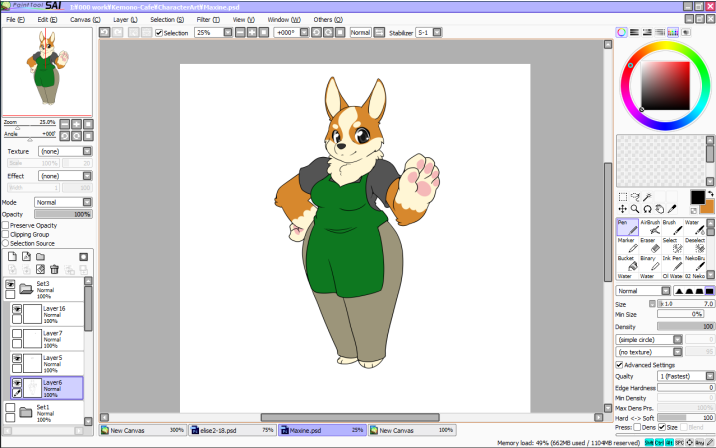Click the horizontal canvas scrollbar
Image resolution: width=716 pixels, height=448 pixels.
[350, 417]
